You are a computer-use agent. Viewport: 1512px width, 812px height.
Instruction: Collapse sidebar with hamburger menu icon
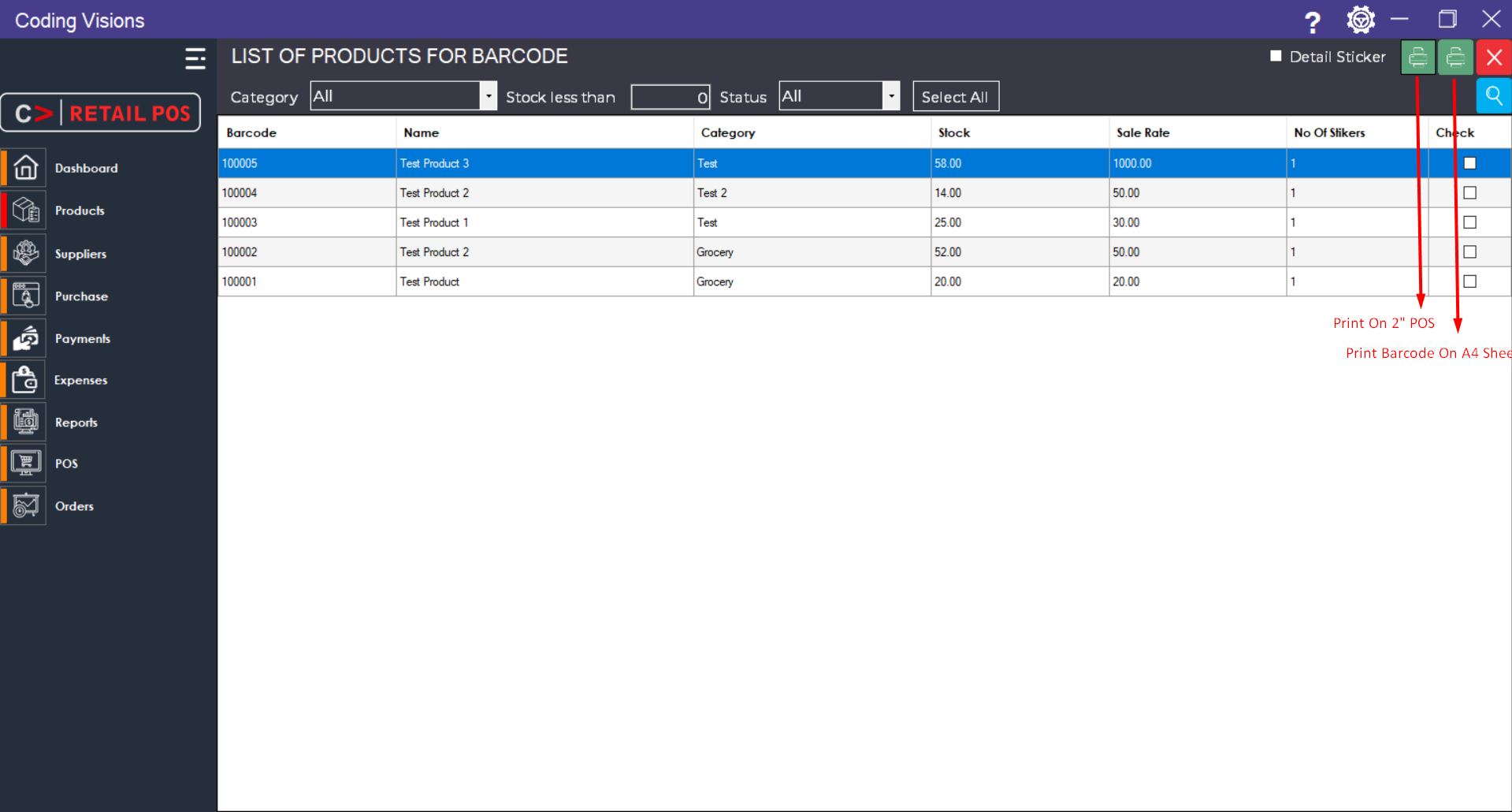coord(195,58)
